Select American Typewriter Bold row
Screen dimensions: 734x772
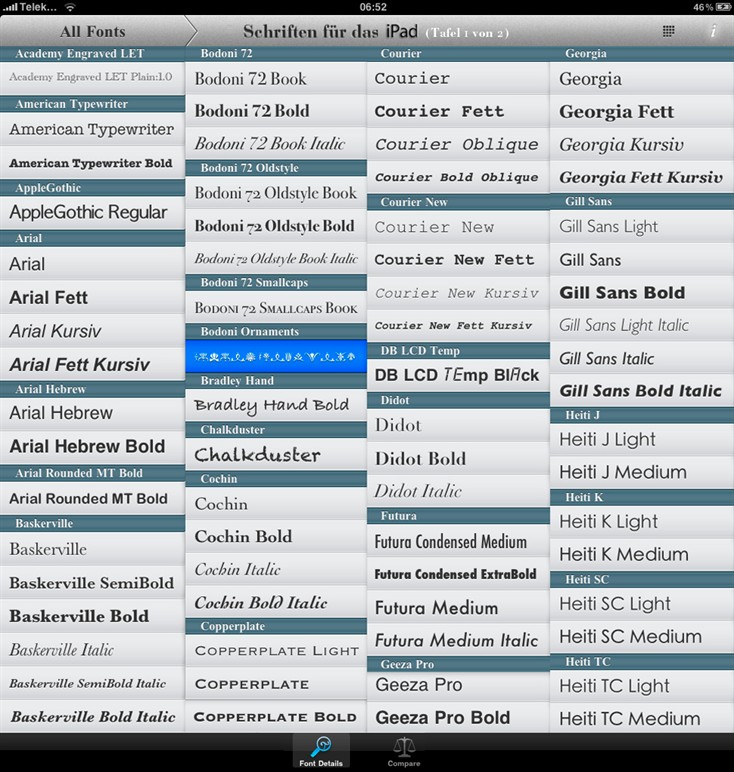click(93, 163)
